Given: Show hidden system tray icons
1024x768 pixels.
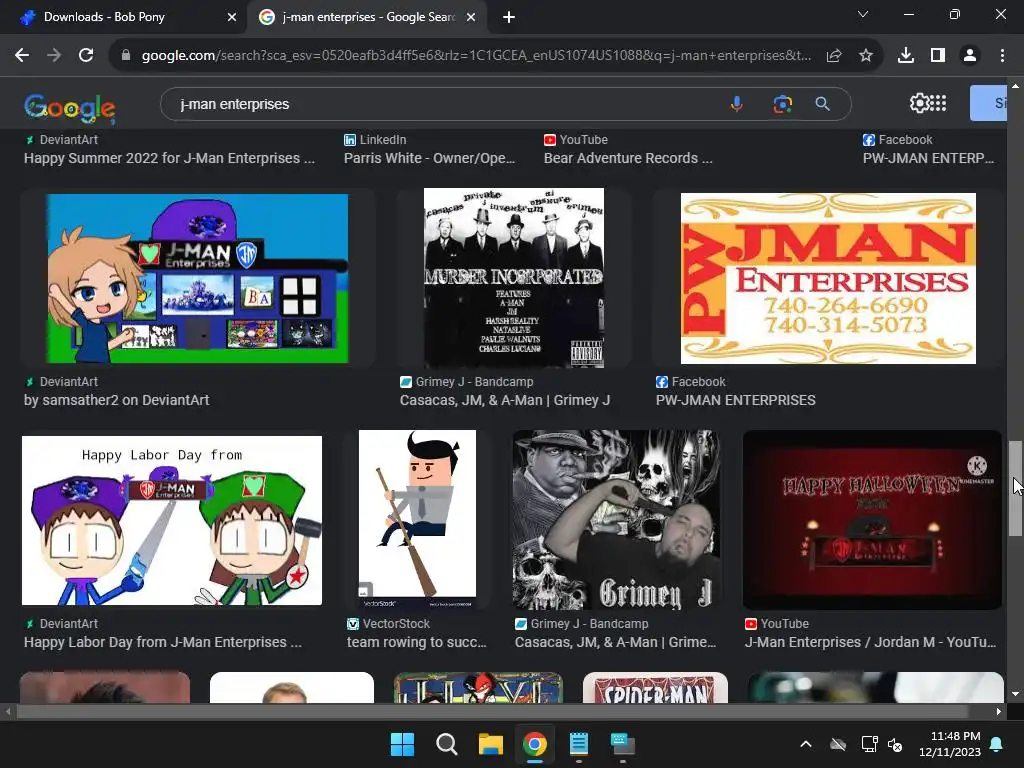Looking at the screenshot, I should coord(806,744).
